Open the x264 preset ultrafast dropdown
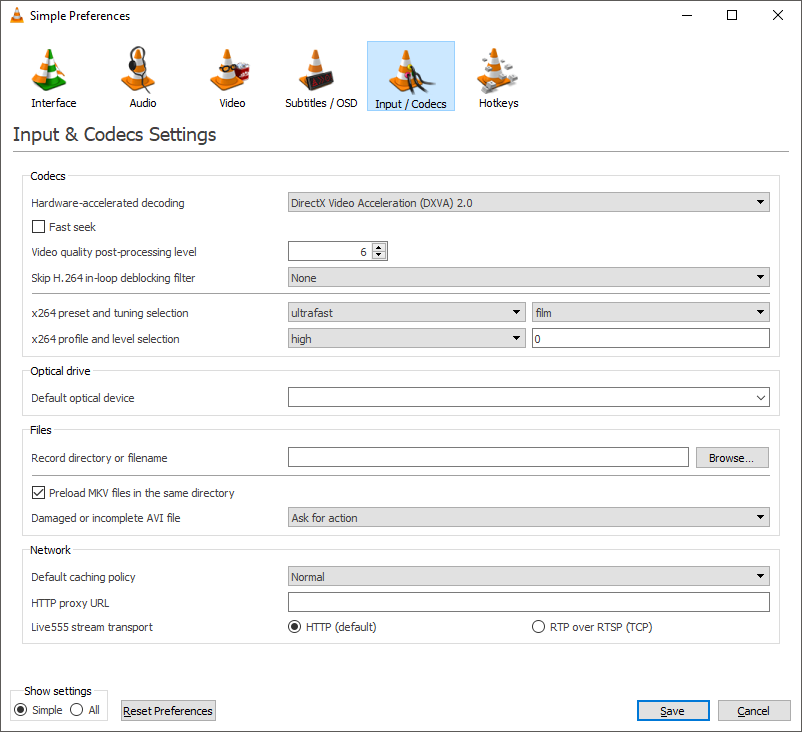802x732 pixels. click(407, 313)
